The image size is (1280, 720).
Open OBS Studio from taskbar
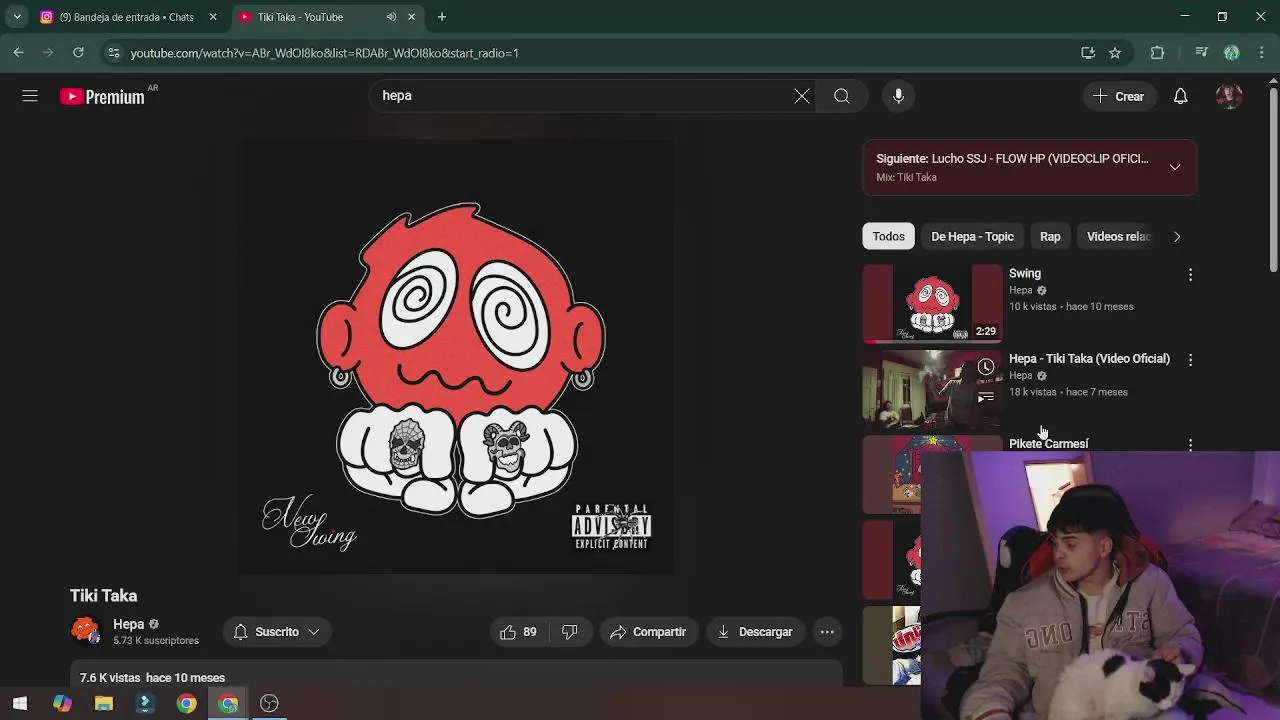click(x=269, y=703)
